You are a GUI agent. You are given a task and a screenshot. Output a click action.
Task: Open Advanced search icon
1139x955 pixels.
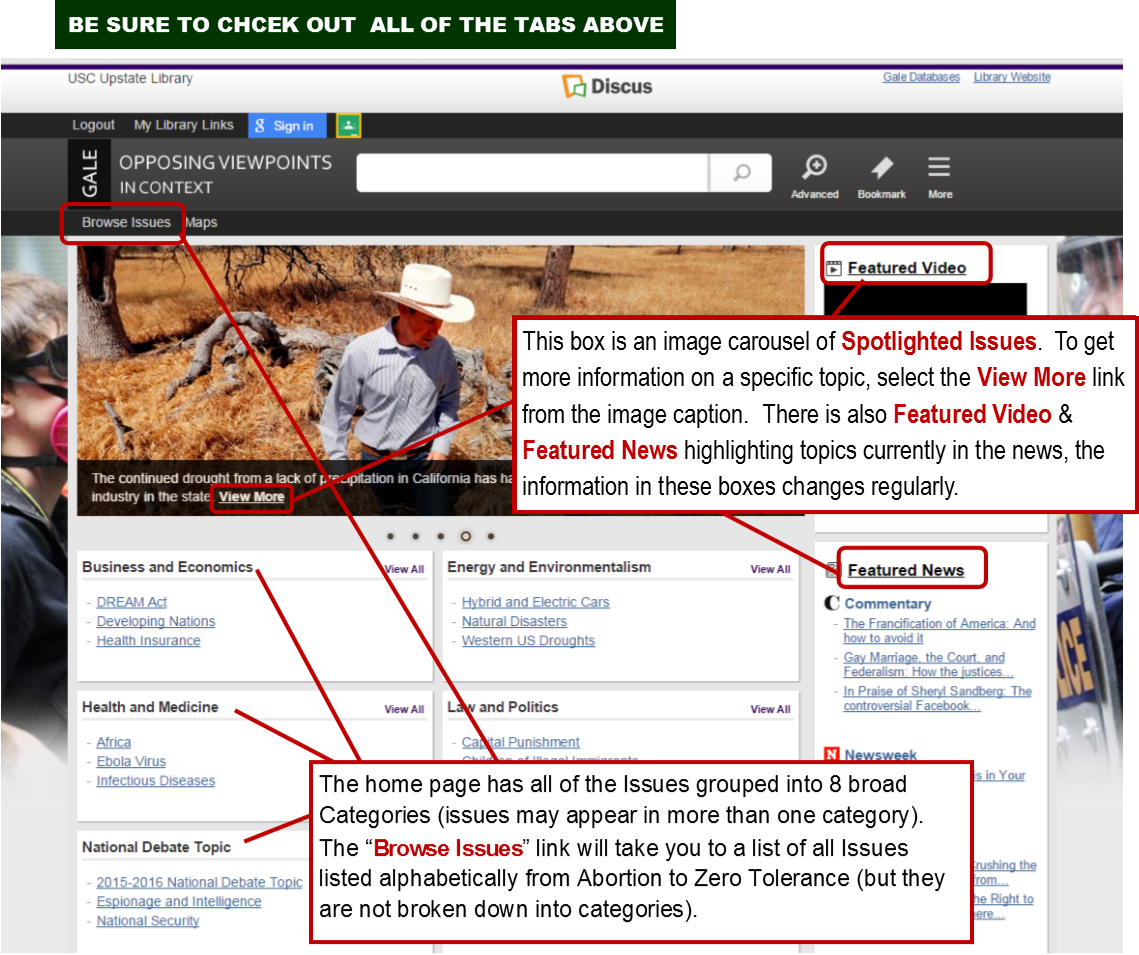pos(814,176)
